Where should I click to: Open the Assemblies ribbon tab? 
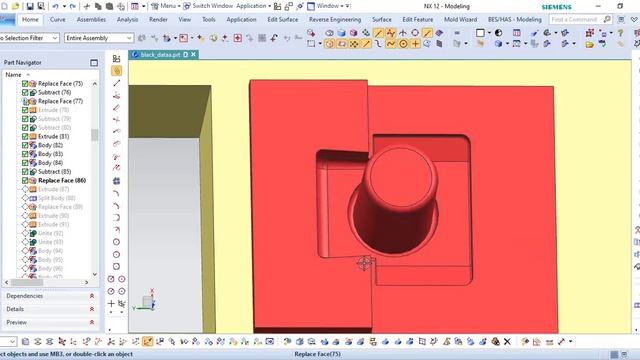click(91, 19)
